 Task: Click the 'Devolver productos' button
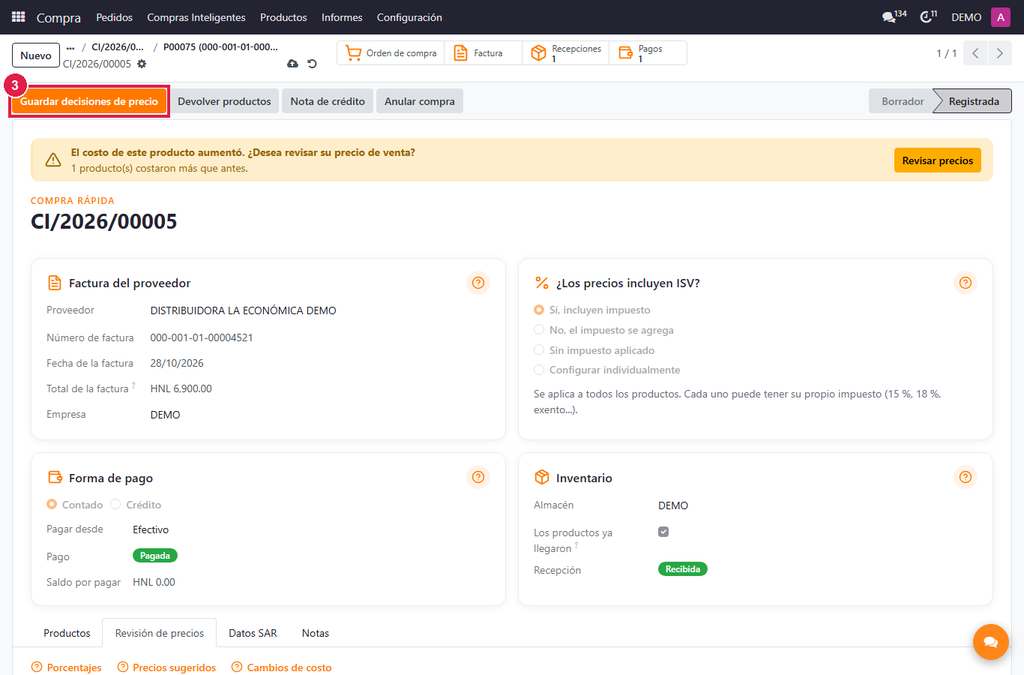(x=224, y=101)
